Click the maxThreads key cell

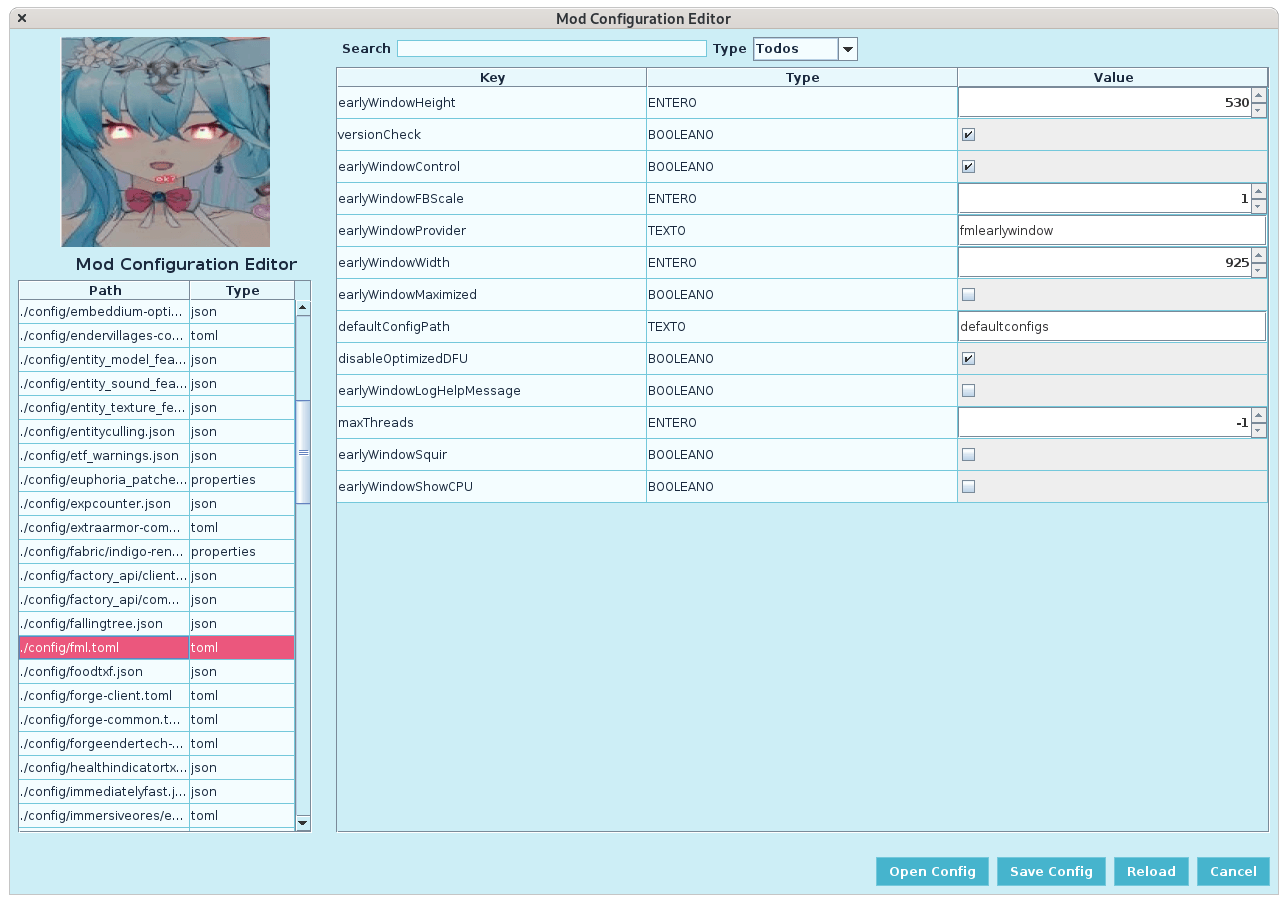tap(492, 423)
